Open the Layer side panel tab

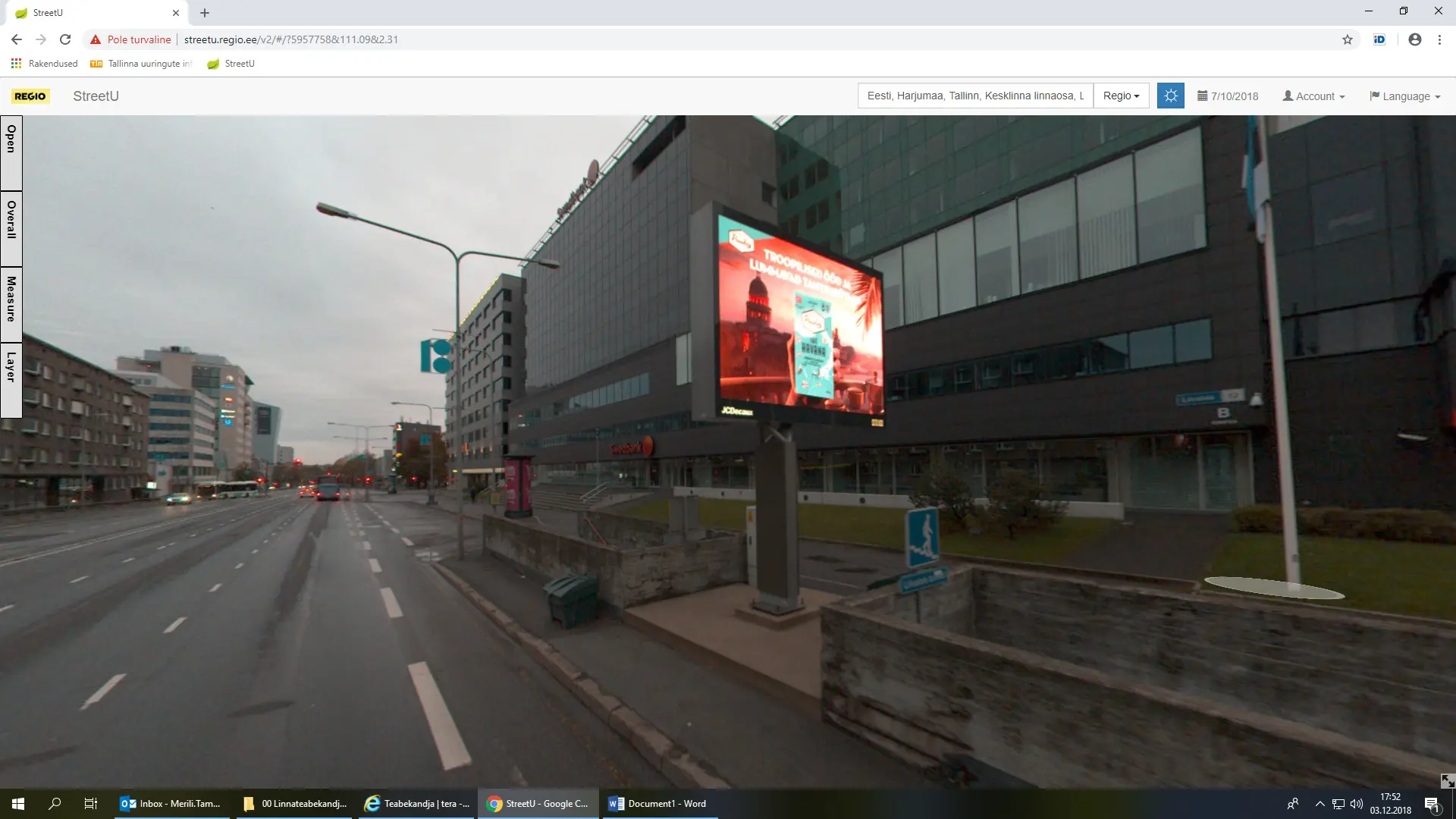pyautogui.click(x=11, y=379)
